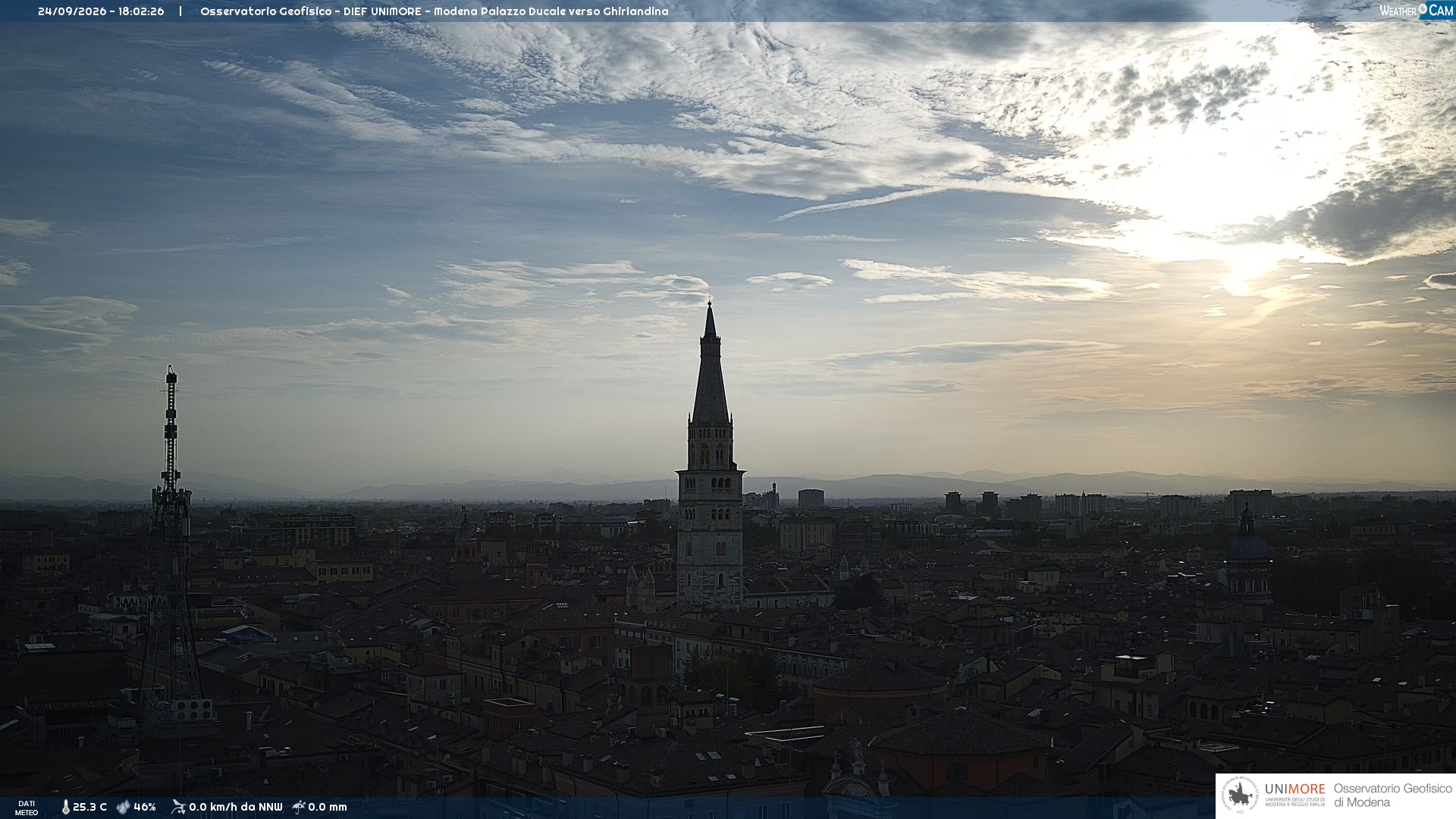1456x819 pixels.
Task: Click the Ghirlandina tower in the image
Action: pyautogui.click(x=710, y=455)
